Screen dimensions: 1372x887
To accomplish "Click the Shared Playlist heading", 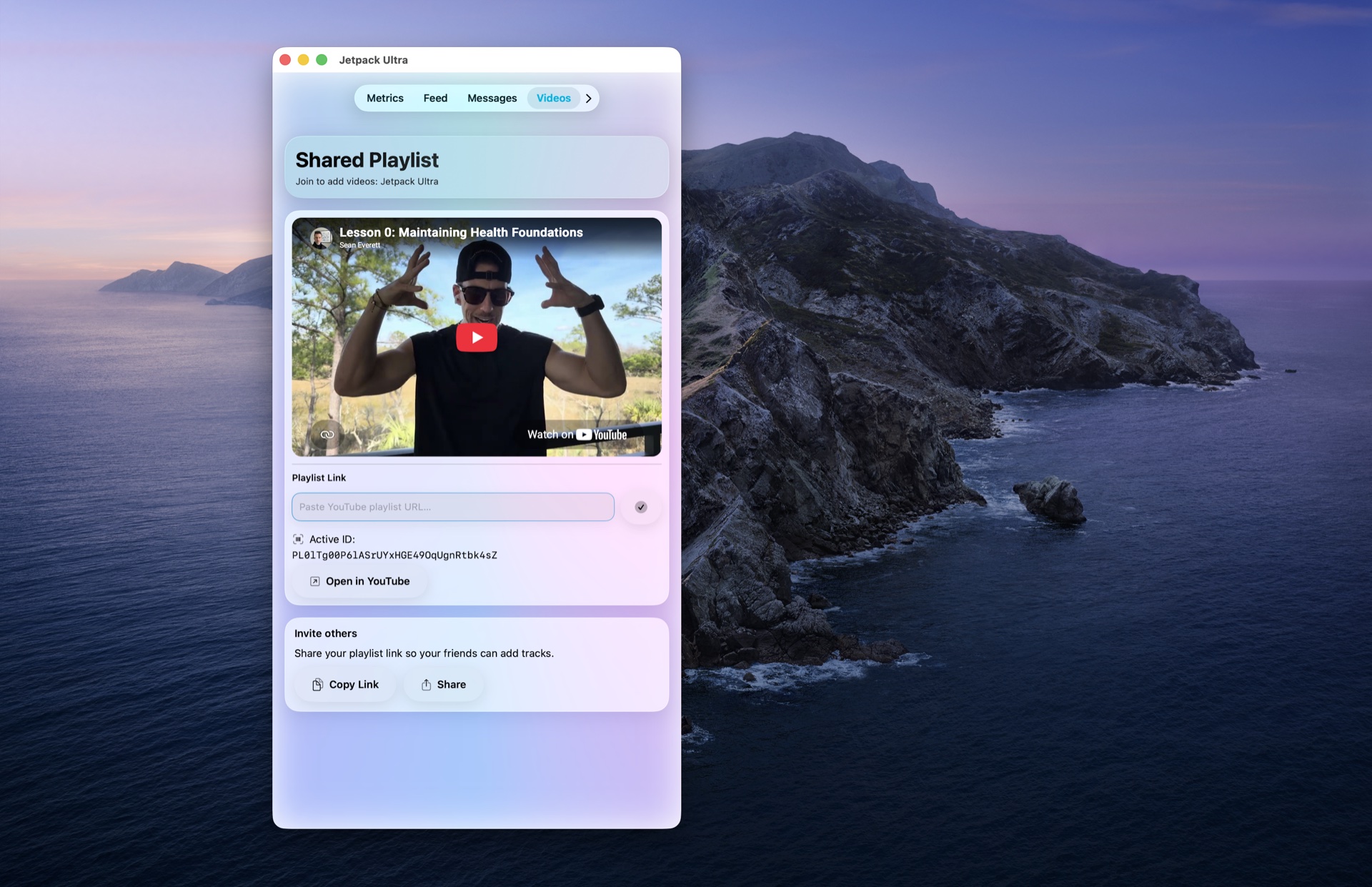I will click(x=367, y=160).
